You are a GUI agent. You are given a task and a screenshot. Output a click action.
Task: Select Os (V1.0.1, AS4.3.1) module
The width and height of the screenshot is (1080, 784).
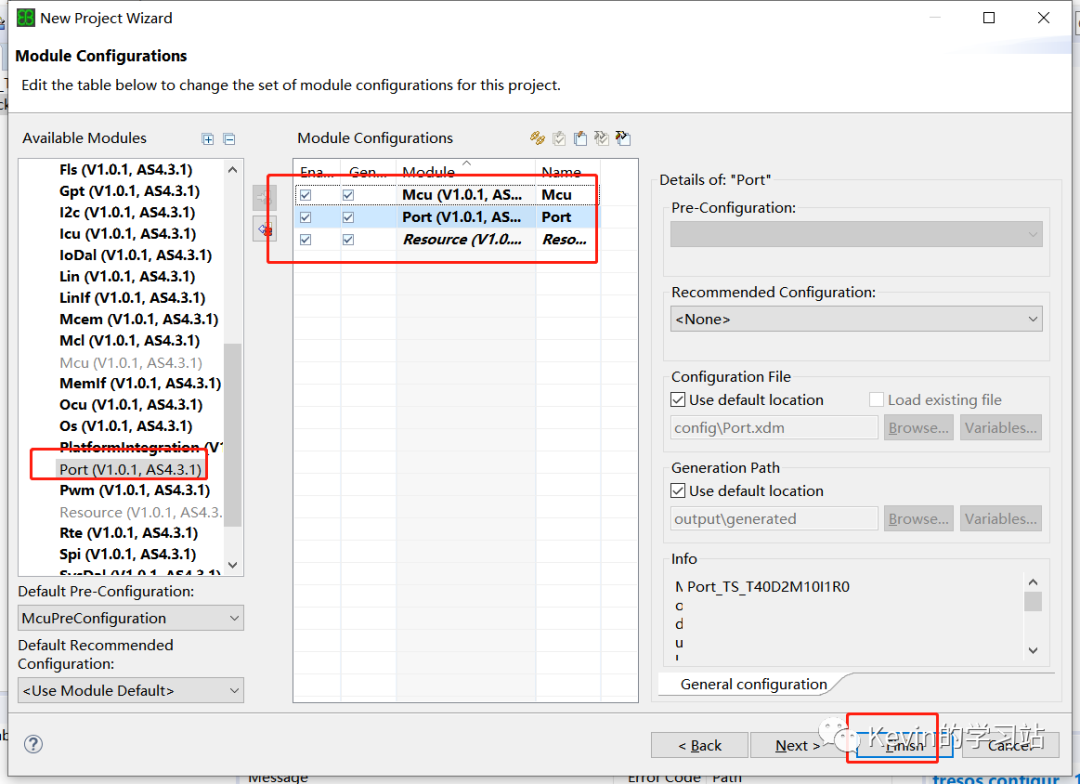tap(125, 426)
